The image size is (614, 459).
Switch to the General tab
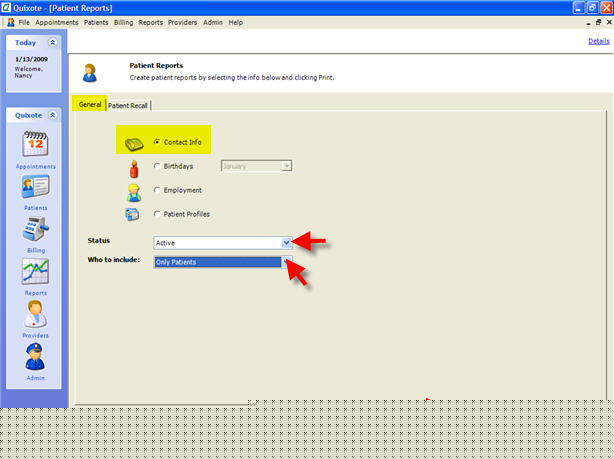coord(90,105)
